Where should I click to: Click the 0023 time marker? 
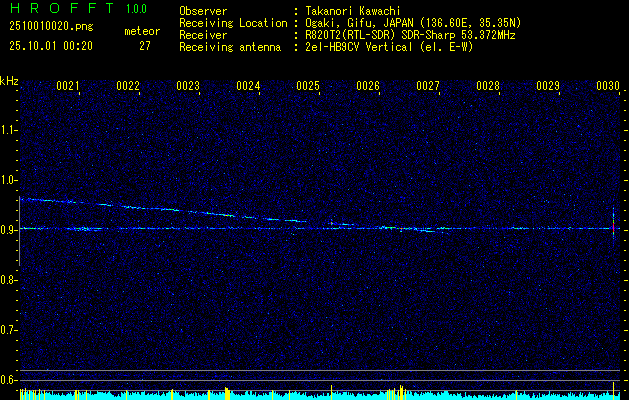click(x=188, y=86)
